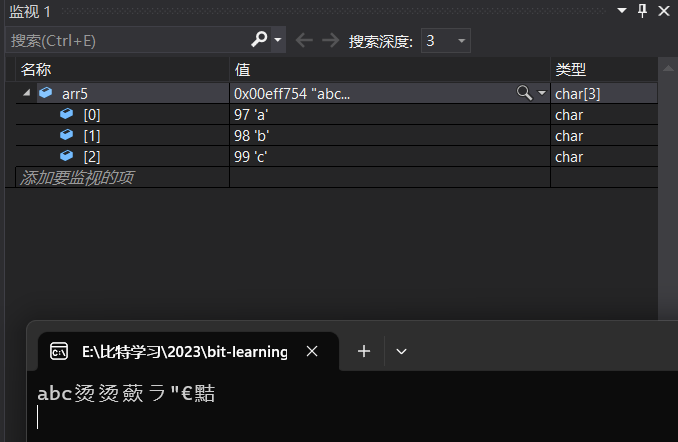Click the search magnifier icon in Watch 1
The height and width of the screenshot is (442, 678).
point(259,40)
